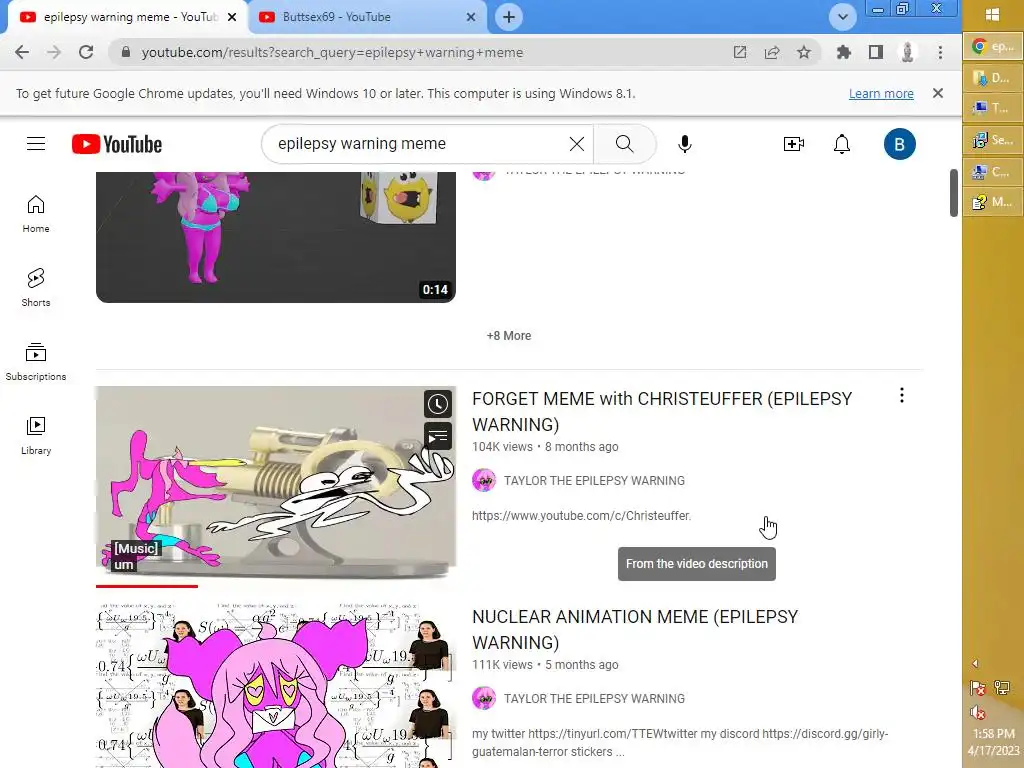Open NUCLEAR ANIMATION MEME title

click(635, 630)
